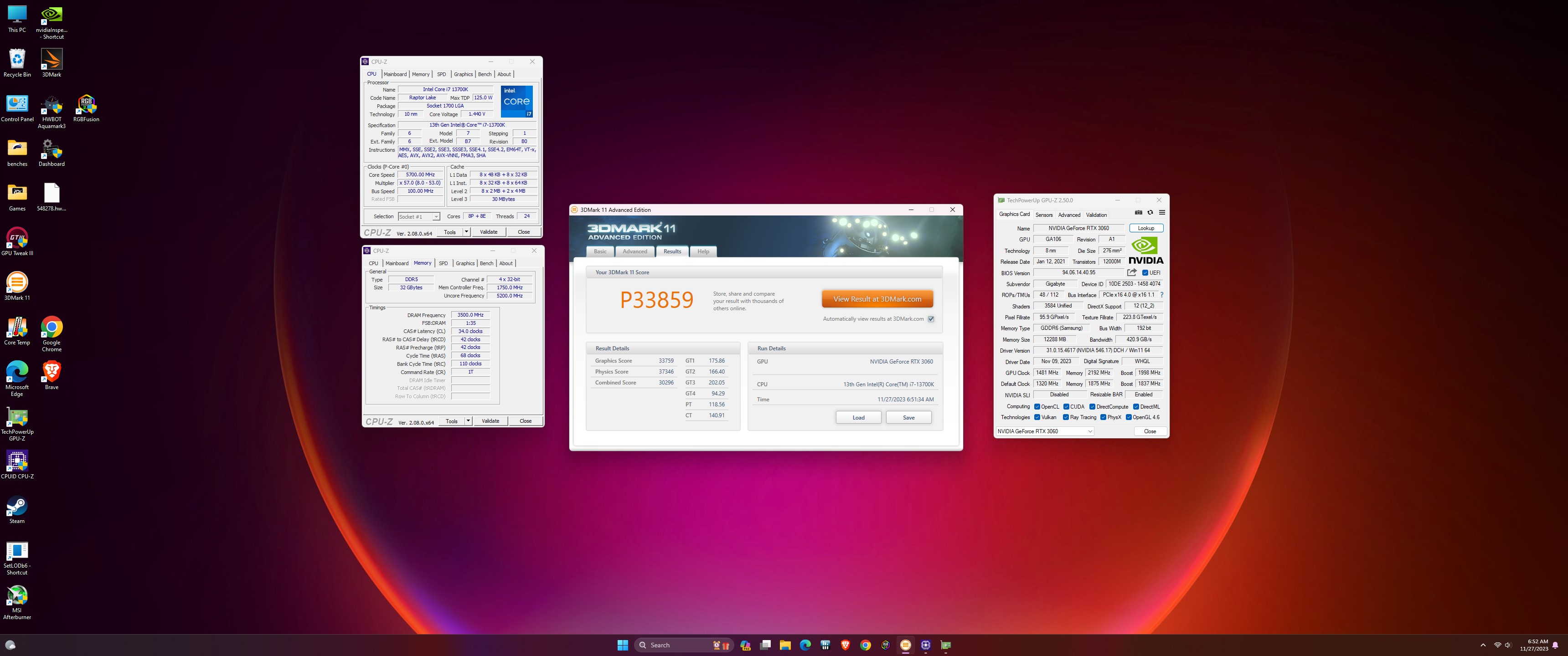Toggle the PhysX checkbox in GPU-Z

pos(1103,417)
